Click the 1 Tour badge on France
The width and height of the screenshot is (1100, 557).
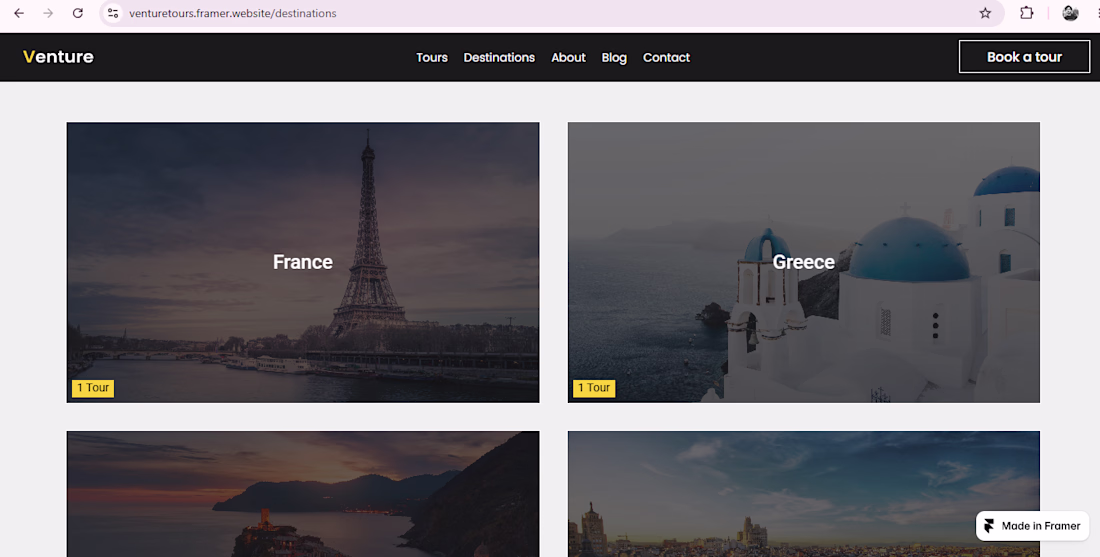click(x=93, y=388)
